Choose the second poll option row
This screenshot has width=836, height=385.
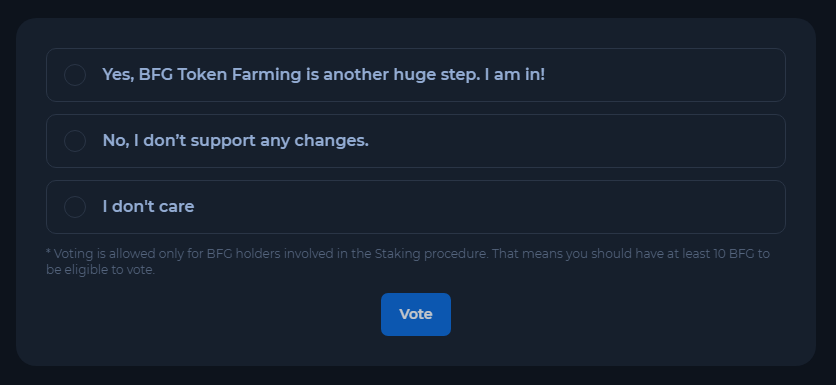(416, 141)
